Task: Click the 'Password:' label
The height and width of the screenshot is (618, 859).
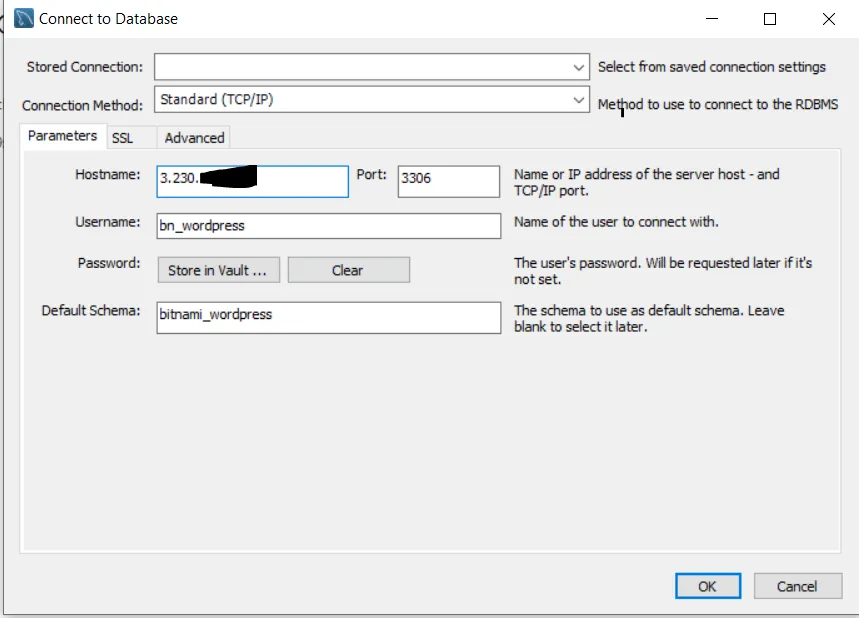Action: [108, 263]
